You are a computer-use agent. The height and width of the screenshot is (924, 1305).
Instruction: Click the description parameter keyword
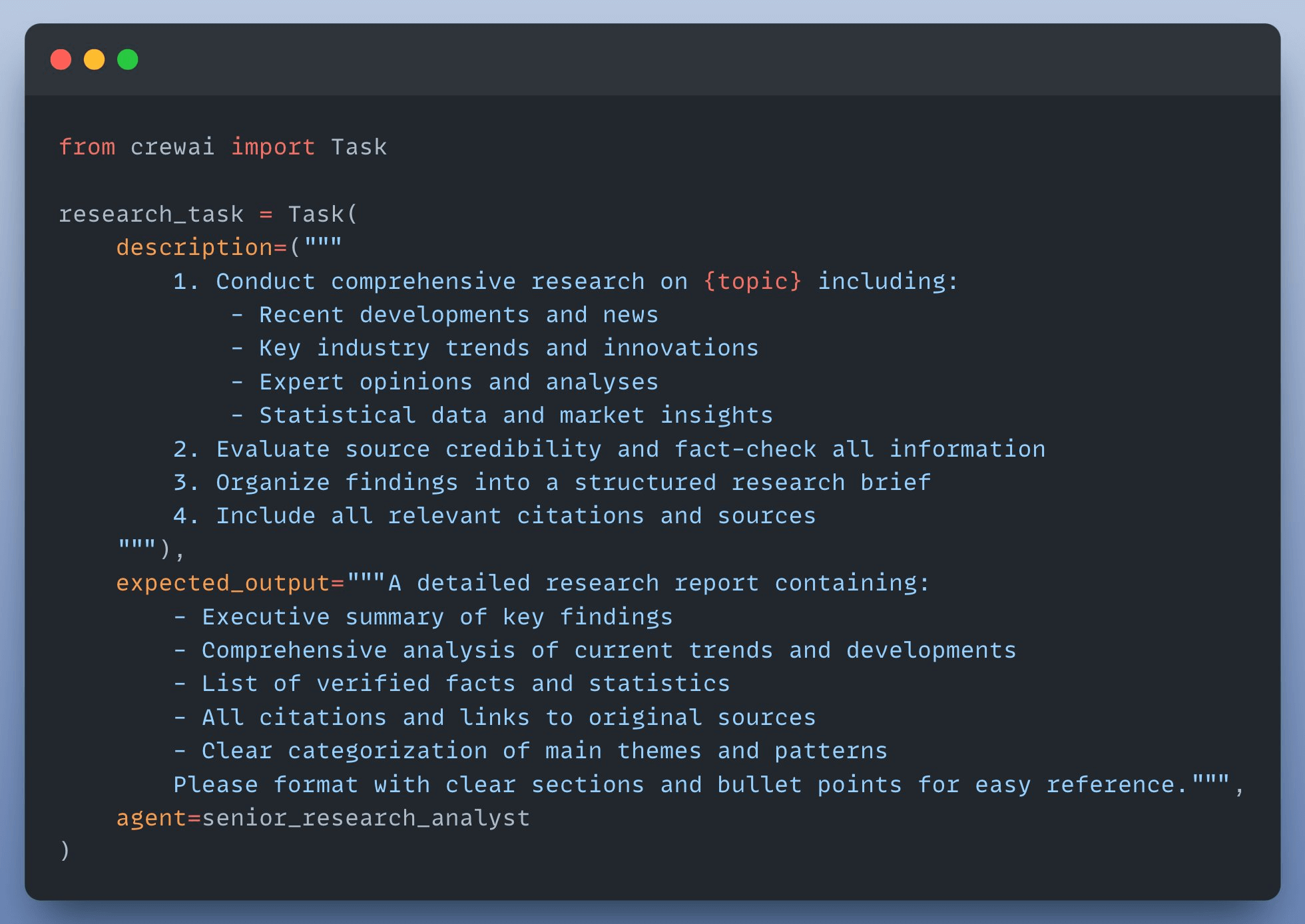193,246
